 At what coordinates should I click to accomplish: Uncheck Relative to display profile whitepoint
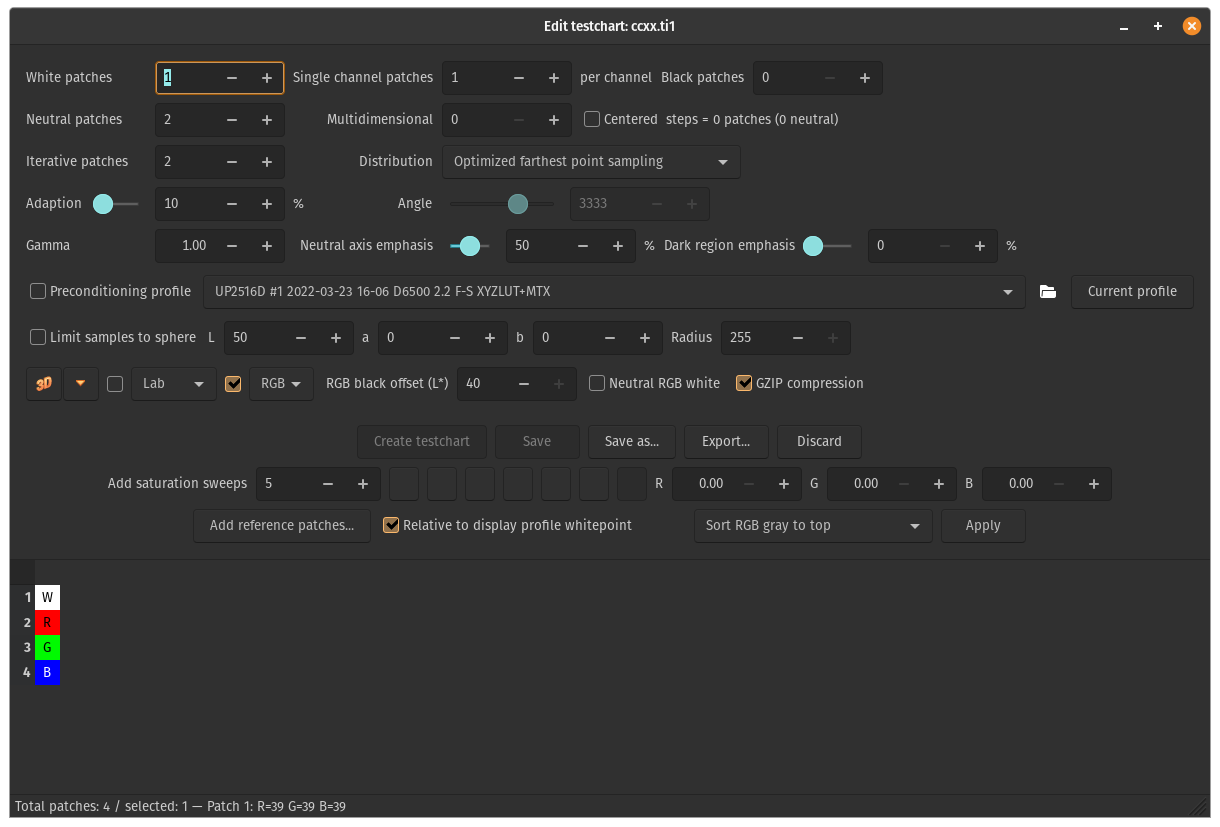(390, 524)
